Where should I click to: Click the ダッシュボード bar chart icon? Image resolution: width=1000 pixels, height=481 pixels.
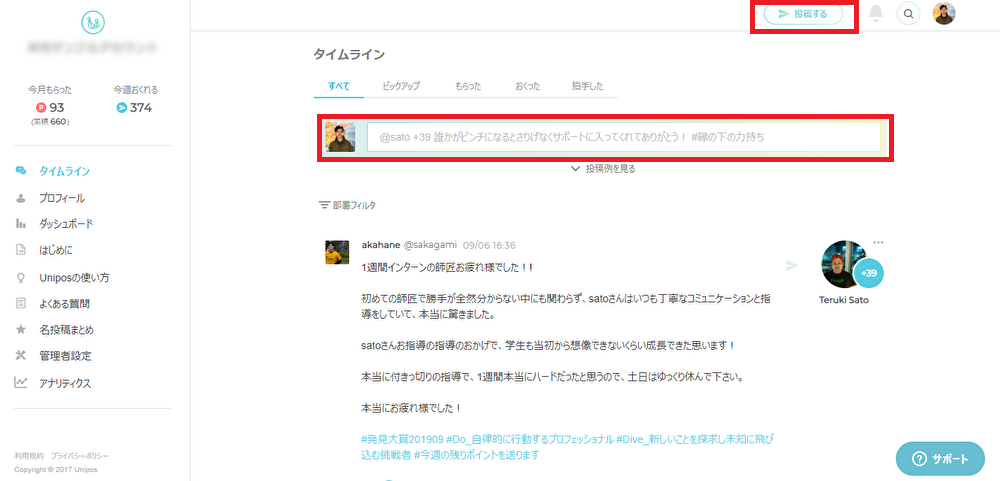tap(21, 224)
